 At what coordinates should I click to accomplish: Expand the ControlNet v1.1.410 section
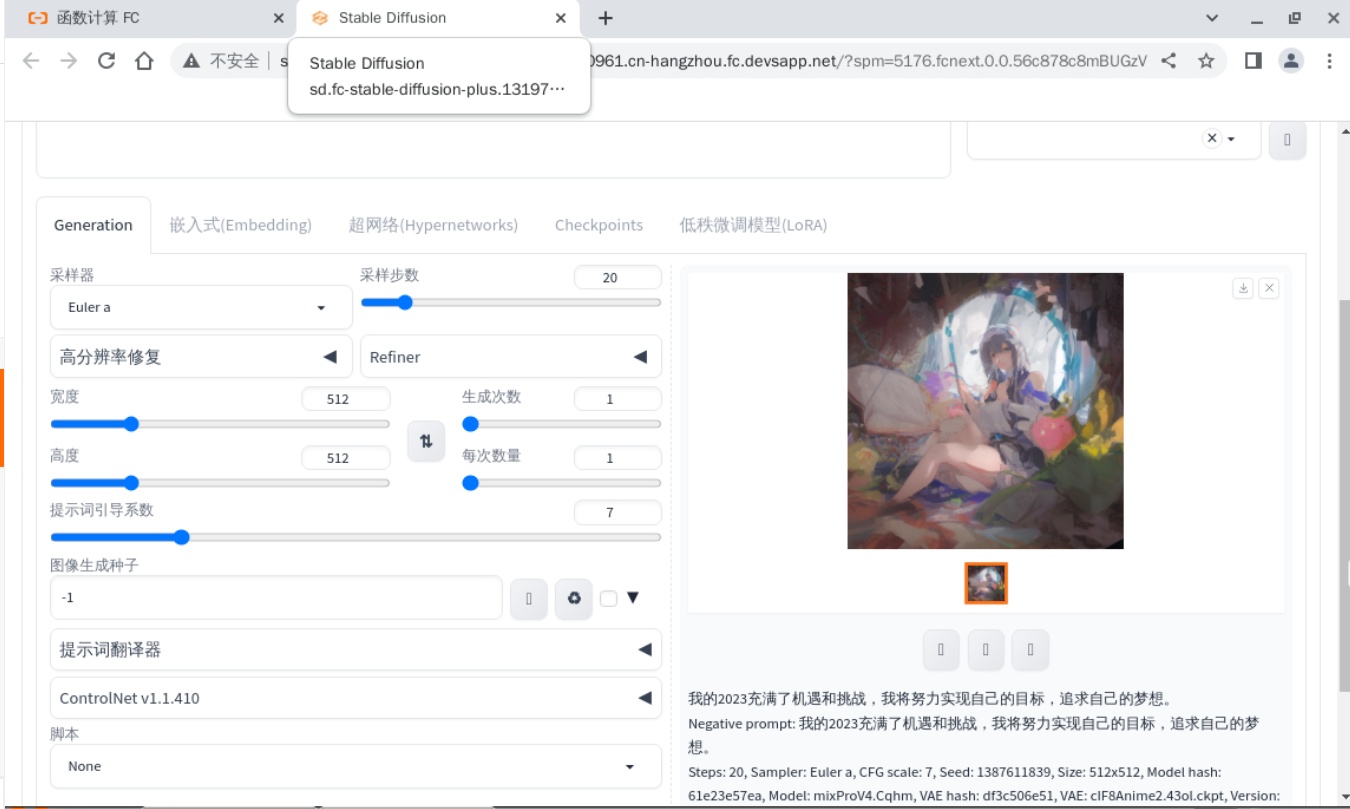coord(355,698)
